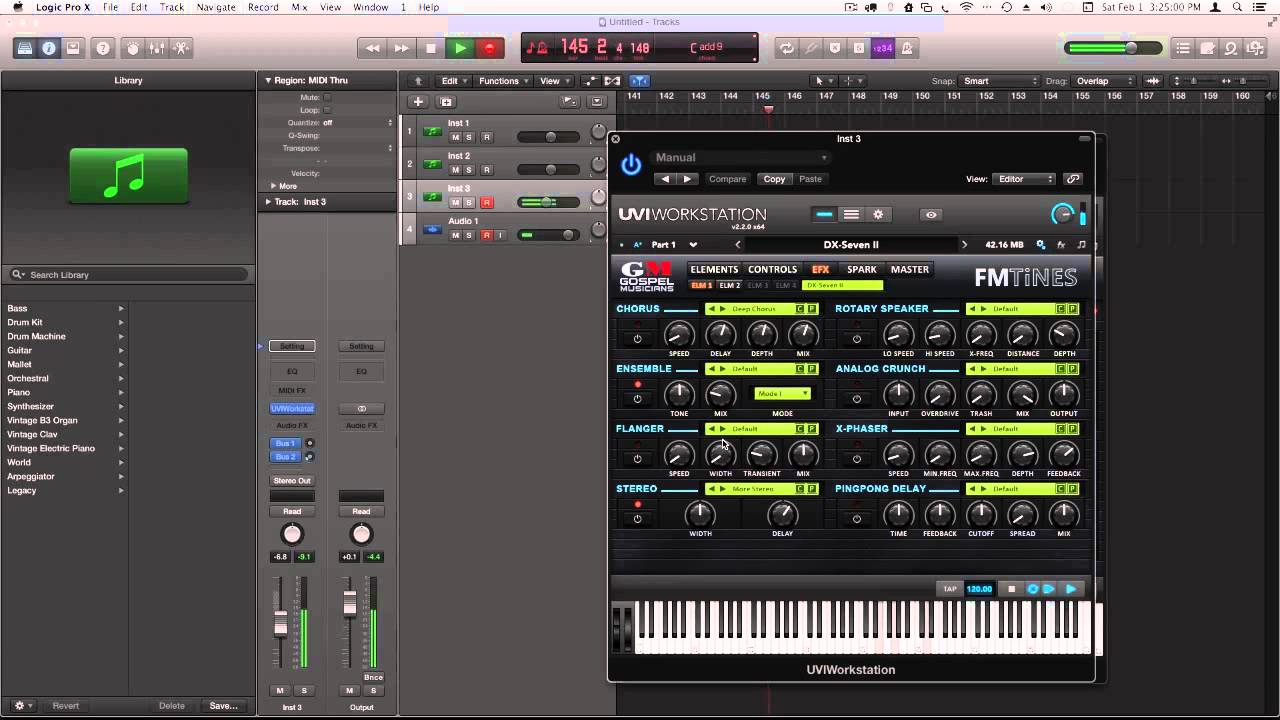Open the Record menu in menu bar

click(x=263, y=7)
